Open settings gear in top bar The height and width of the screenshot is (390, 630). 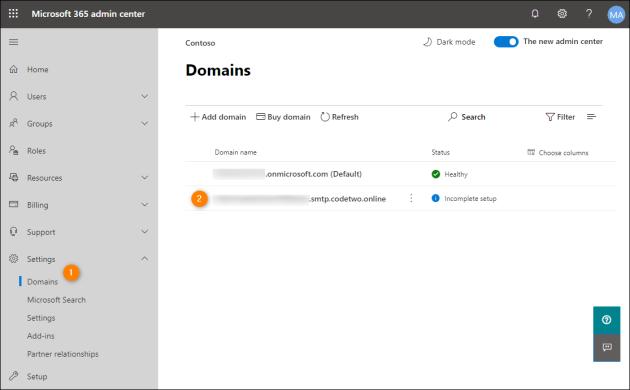tap(562, 14)
